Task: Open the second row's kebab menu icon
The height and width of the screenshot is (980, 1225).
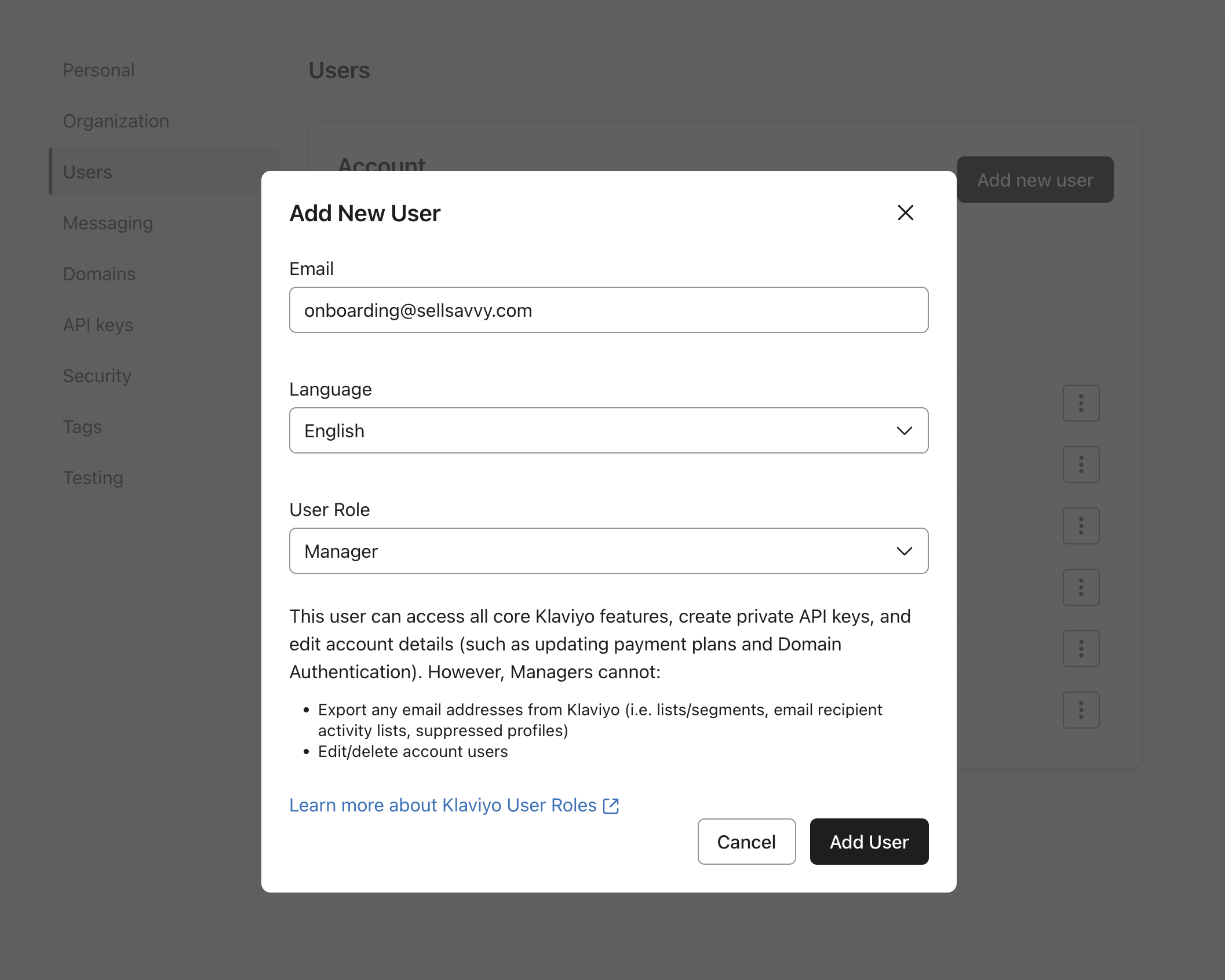Action: [x=1081, y=465]
